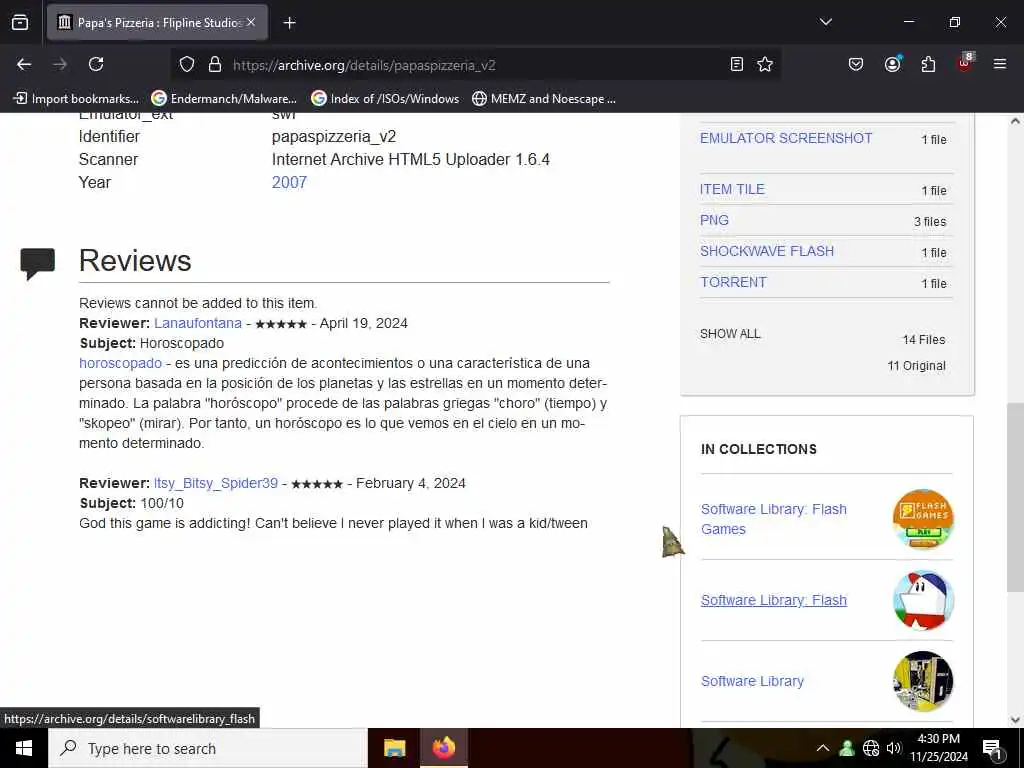Open reviewer Itsy_Bitsy_Spider39's profile link
The image size is (1024, 768).
tap(216, 483)
